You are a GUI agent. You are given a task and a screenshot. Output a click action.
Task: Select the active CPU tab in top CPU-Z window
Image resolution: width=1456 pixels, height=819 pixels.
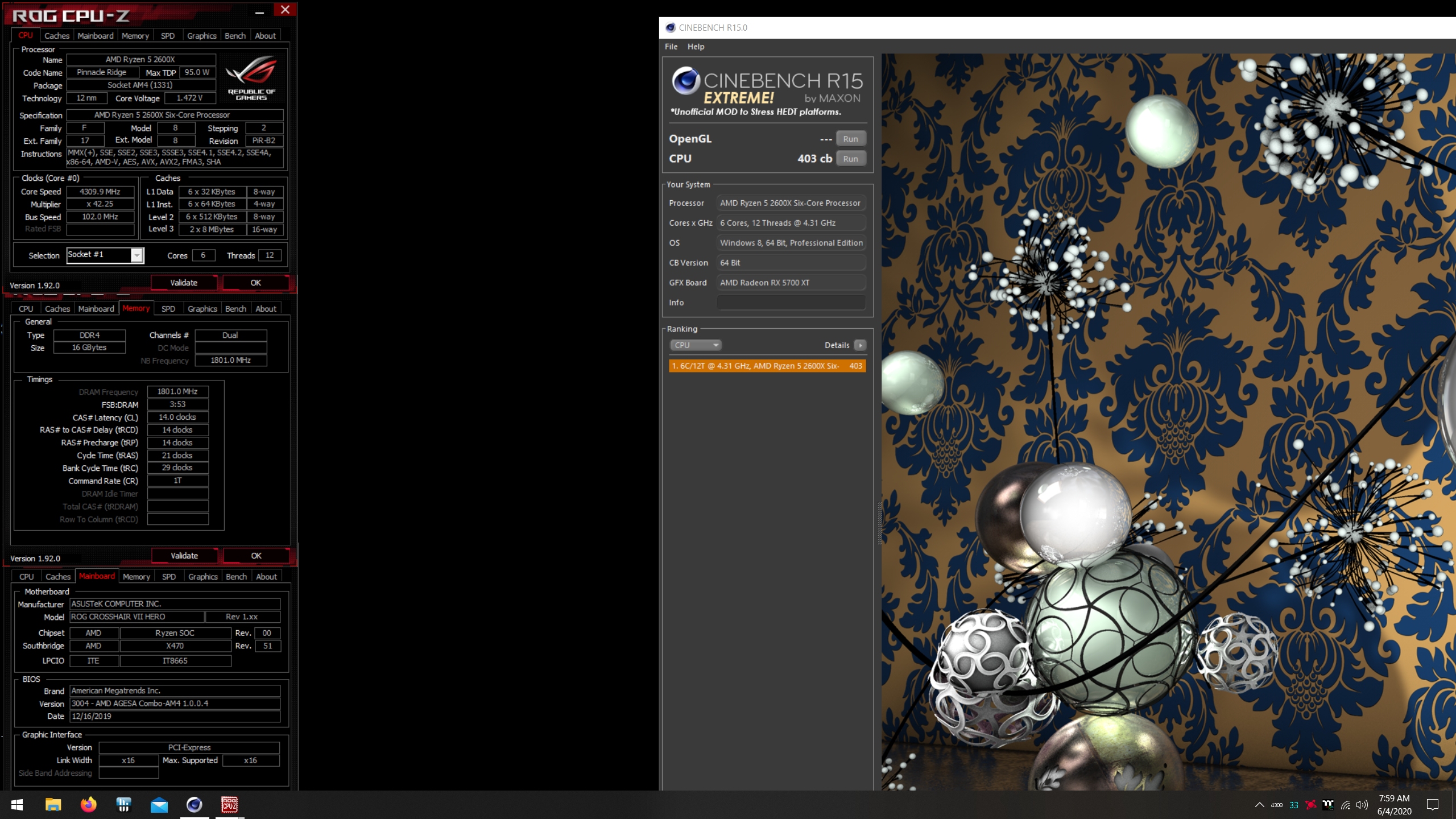tap(26, 35)
